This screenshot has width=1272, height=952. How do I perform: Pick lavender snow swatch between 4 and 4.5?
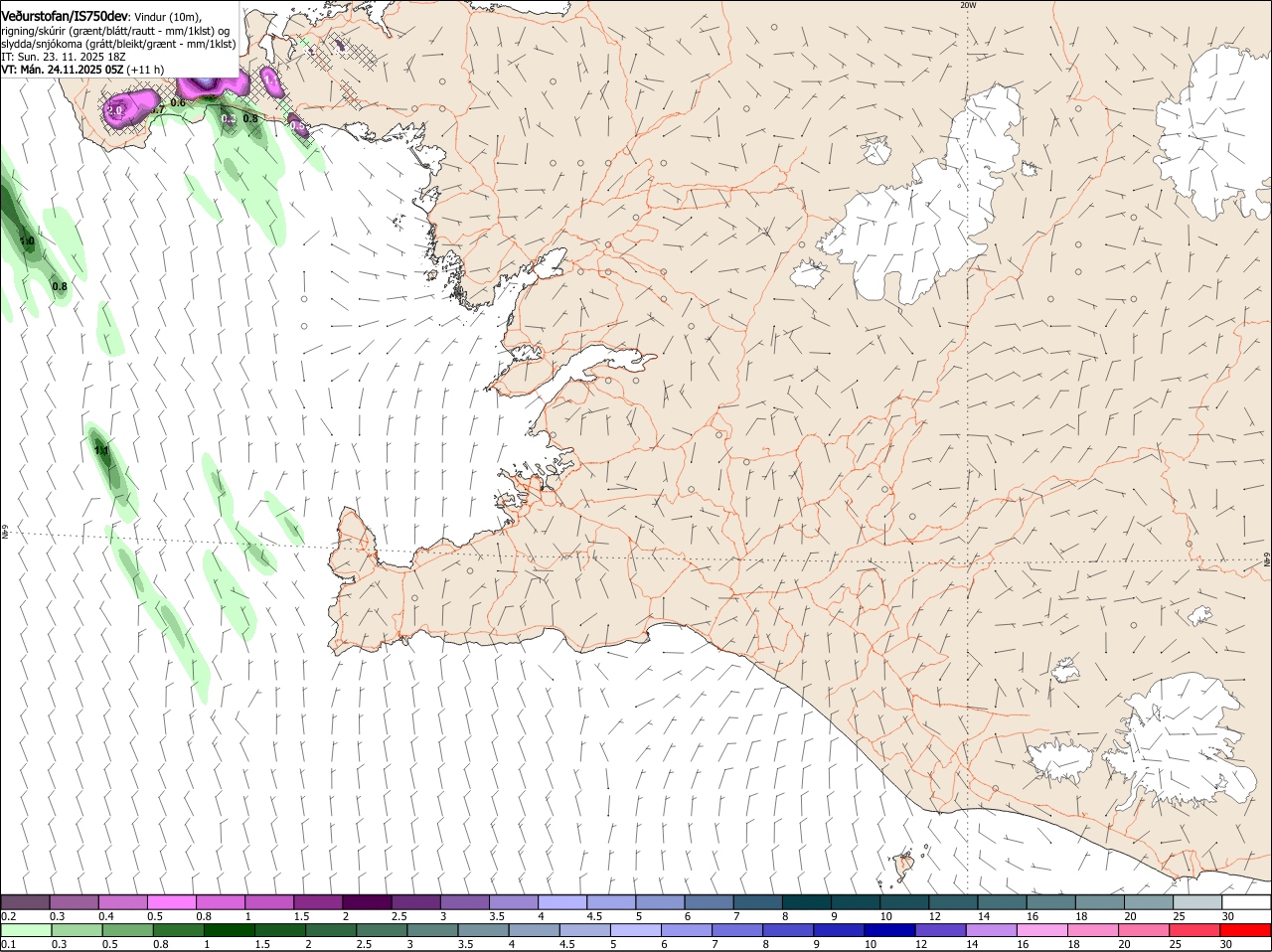coord(561,902)
